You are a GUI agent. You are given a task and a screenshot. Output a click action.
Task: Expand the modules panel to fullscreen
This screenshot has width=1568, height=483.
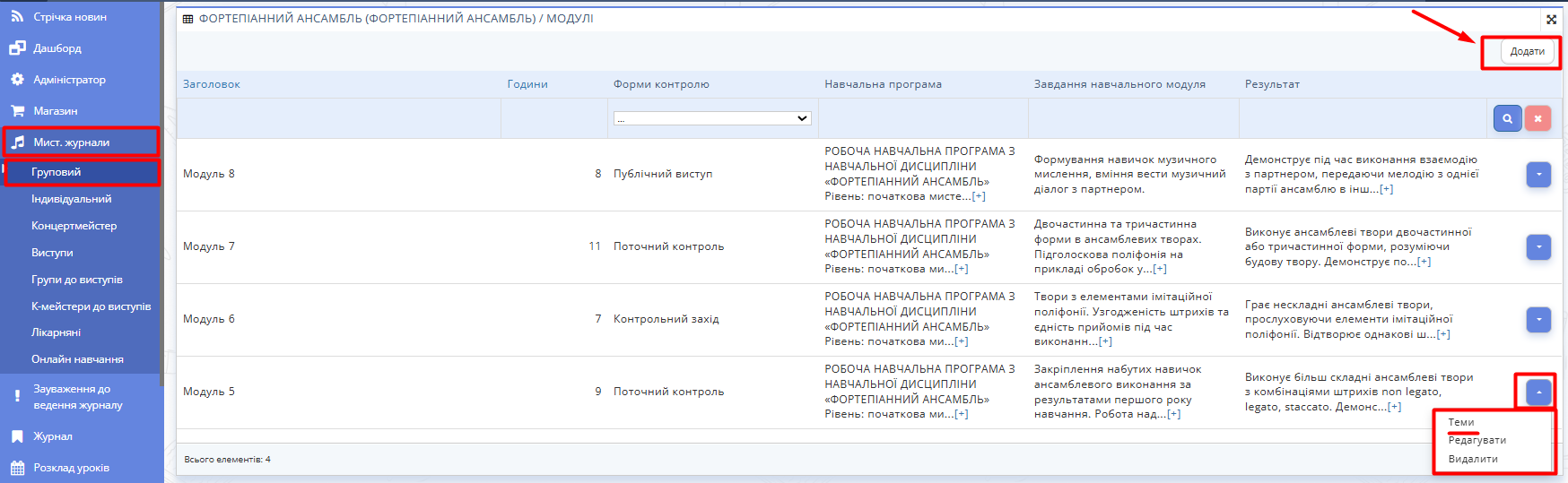point(1551,19)
